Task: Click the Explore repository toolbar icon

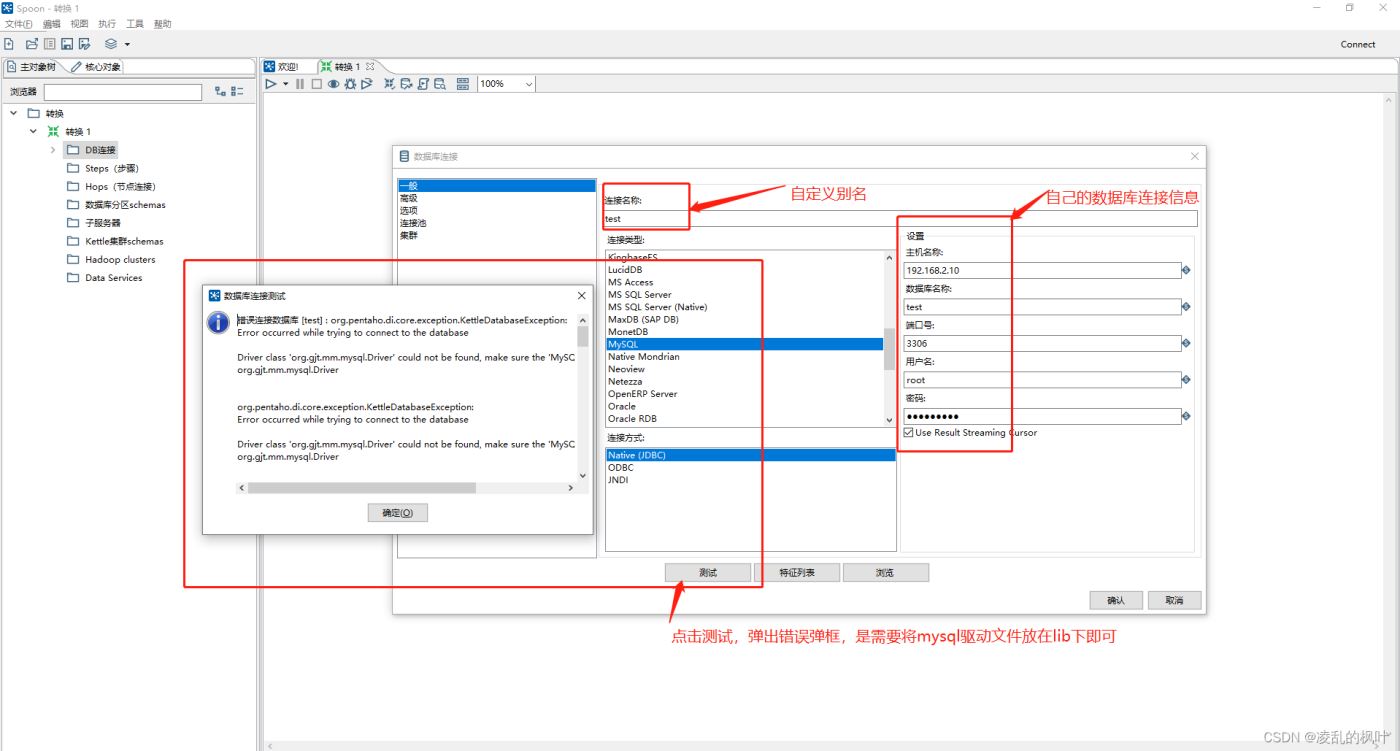Action: tap(49, 44)
